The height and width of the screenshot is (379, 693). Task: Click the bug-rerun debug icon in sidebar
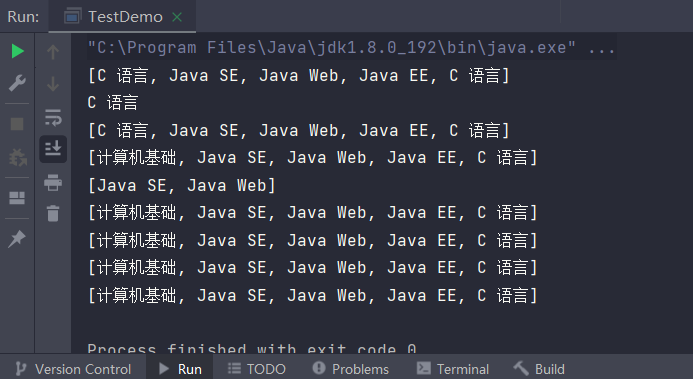pos(18,157)
